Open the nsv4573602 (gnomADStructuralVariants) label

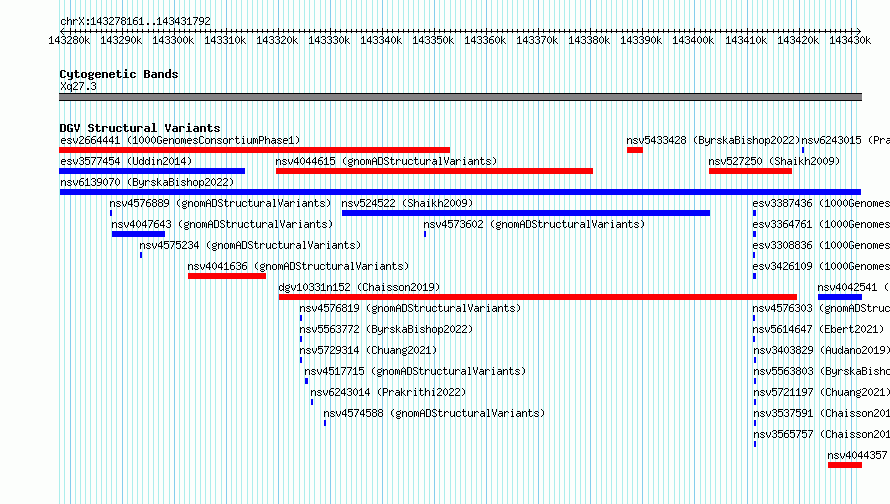click(534, 224)
